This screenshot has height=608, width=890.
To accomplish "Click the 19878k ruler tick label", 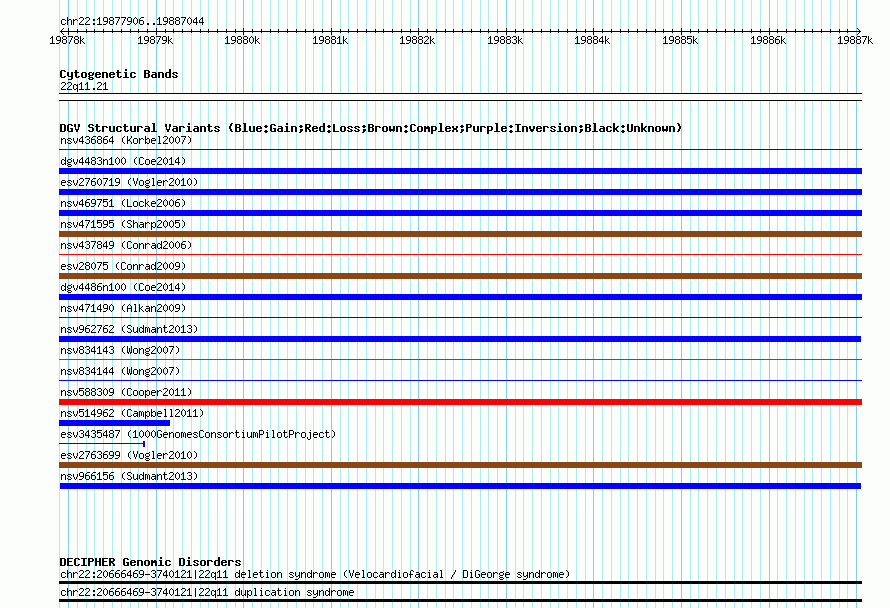I will click(x=67, y=40).
